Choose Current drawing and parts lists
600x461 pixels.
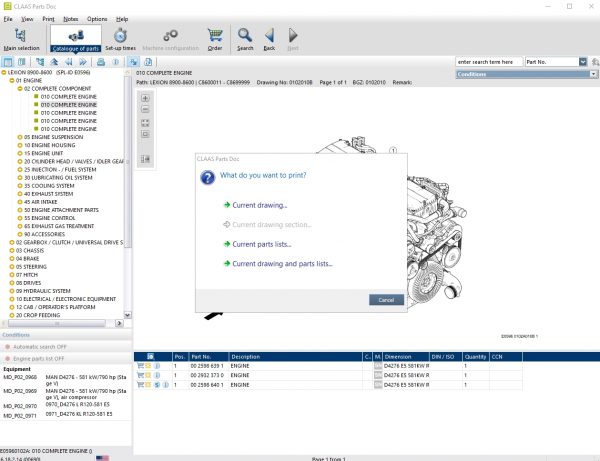coord(281,263)
